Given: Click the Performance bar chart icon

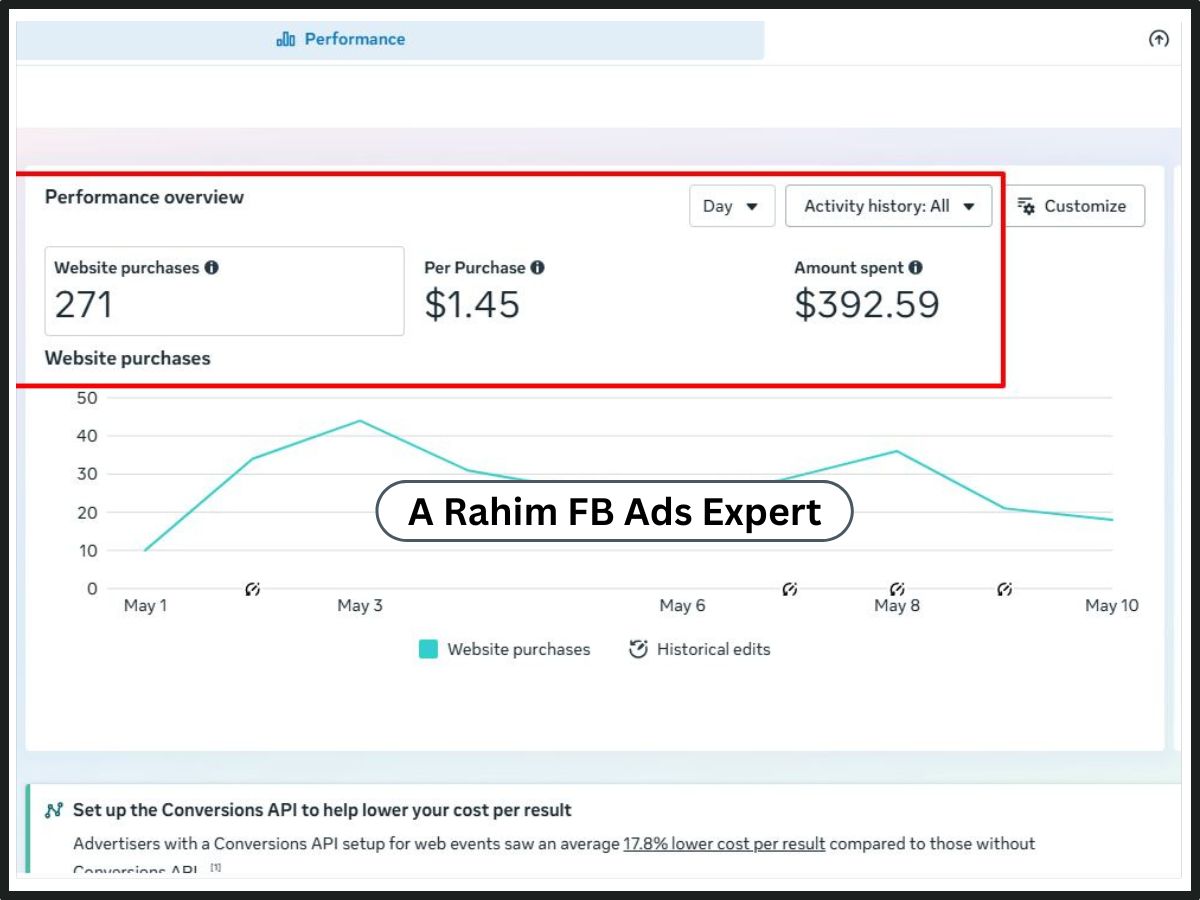Looking at the screenshot, I should point(286,39).
